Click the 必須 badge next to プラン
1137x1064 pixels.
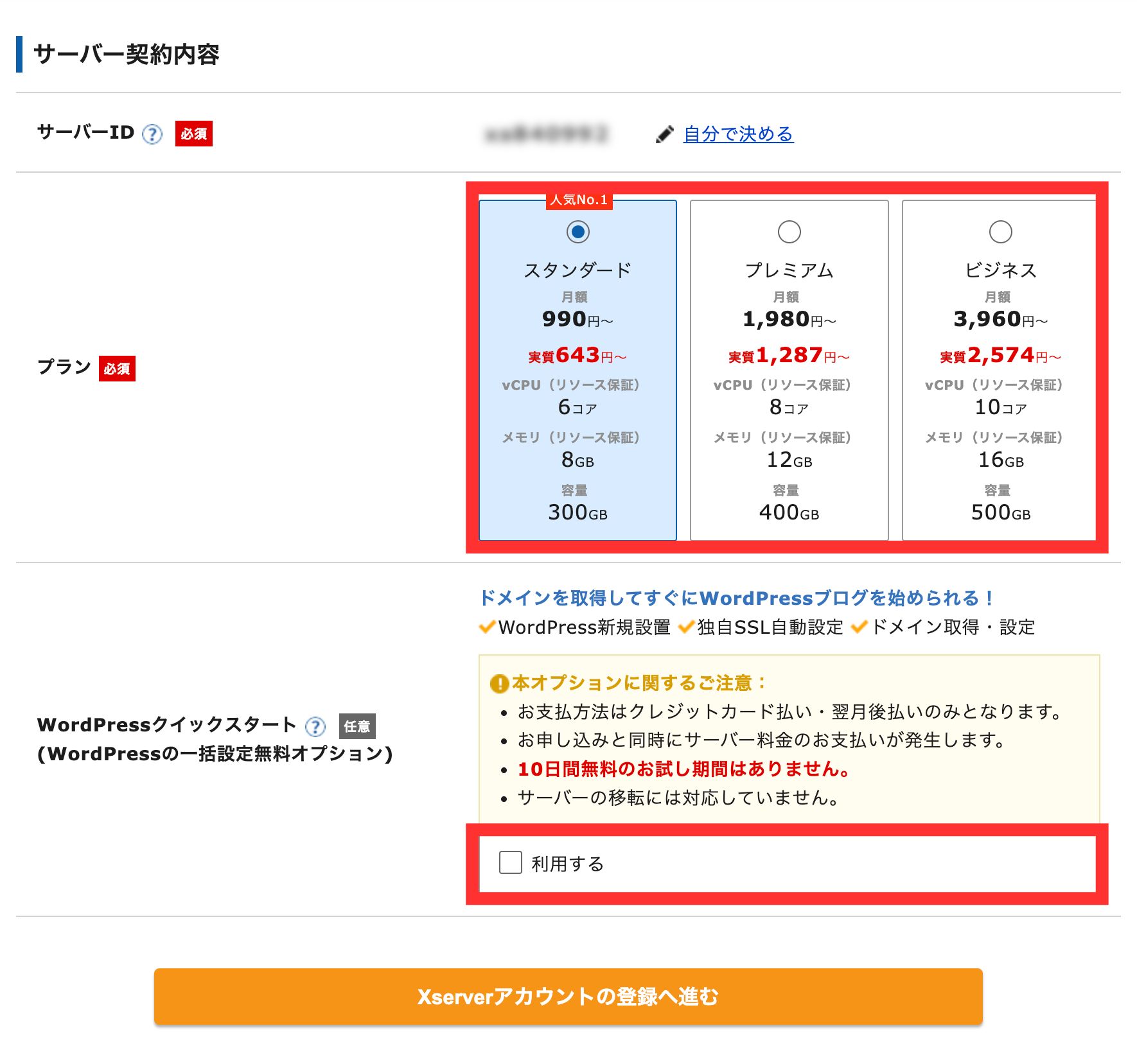click(x=117, y=369)
